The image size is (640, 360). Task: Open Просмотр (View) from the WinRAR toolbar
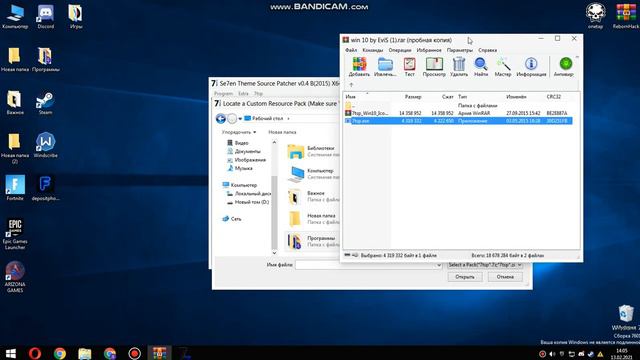pyautogui.click(x=434, y=67)
